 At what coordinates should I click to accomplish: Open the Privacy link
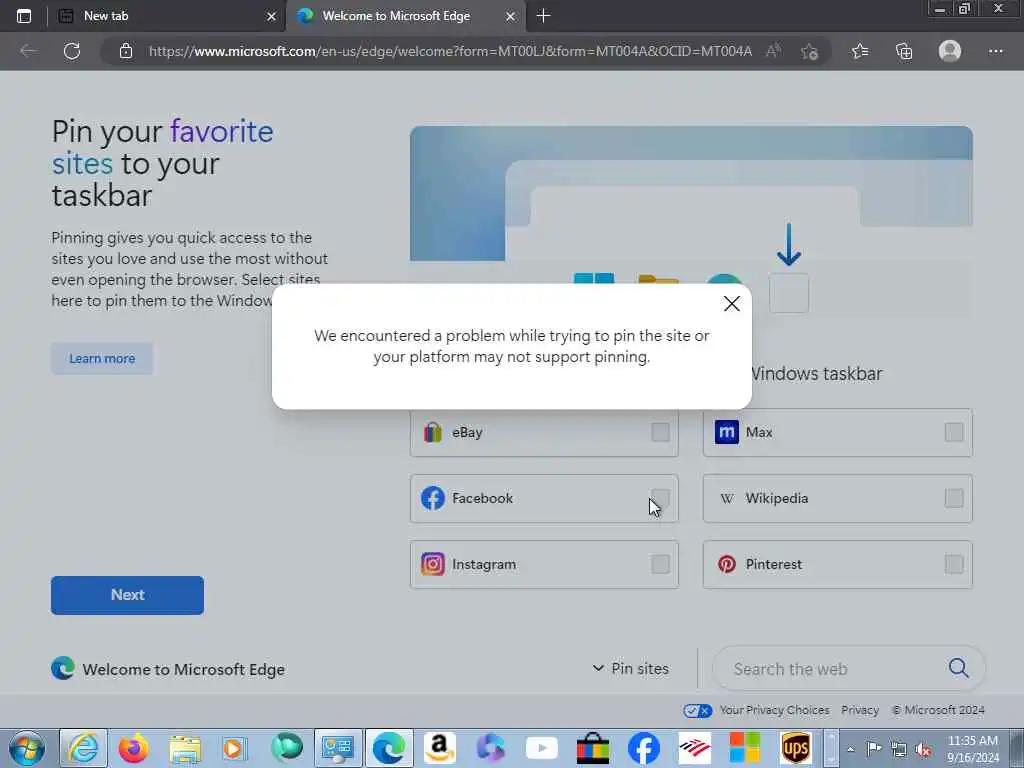859,710
